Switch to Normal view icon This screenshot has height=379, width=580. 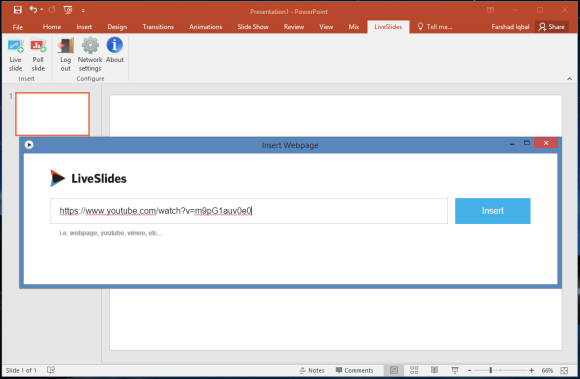click(x=394, y=370)
